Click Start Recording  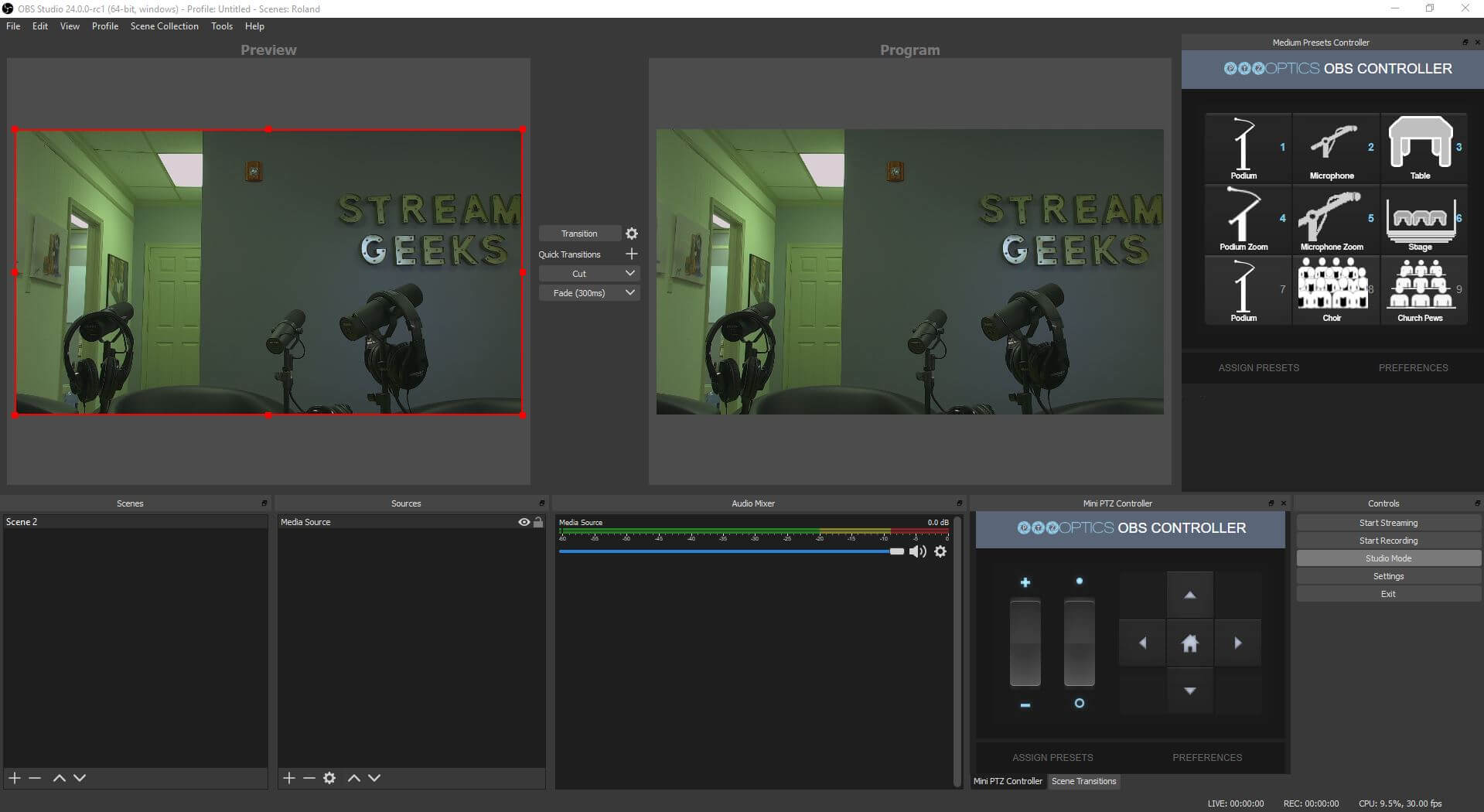click(1389, 541)
